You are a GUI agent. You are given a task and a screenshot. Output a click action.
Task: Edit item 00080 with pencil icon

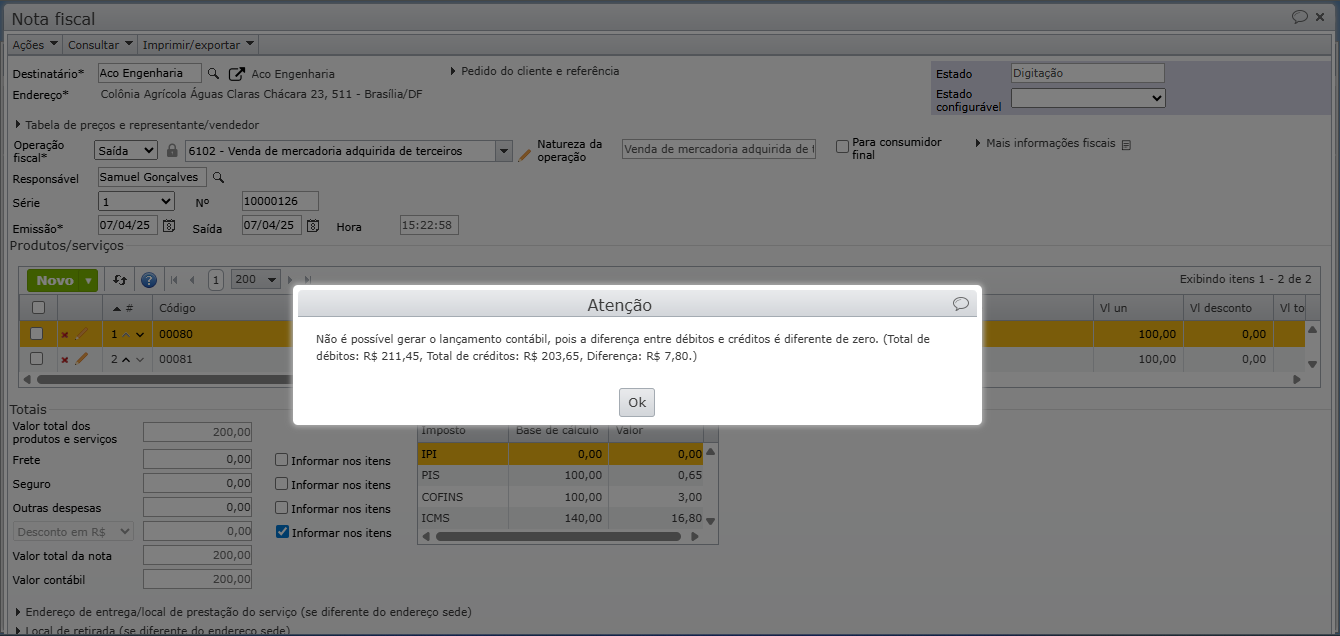point(82,333)
